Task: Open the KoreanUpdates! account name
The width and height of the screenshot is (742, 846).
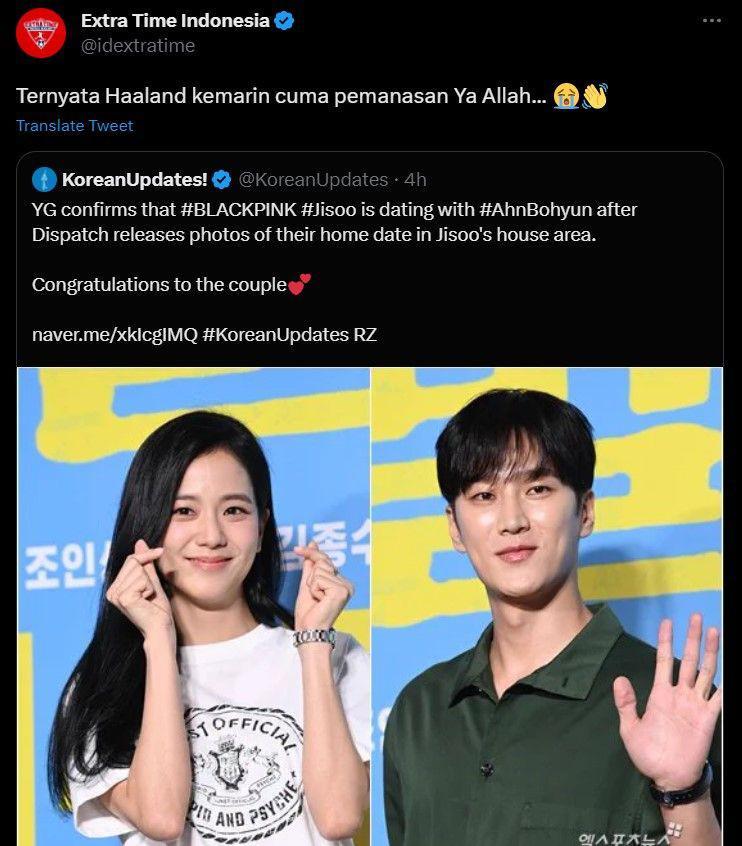Action: point(134,180)
